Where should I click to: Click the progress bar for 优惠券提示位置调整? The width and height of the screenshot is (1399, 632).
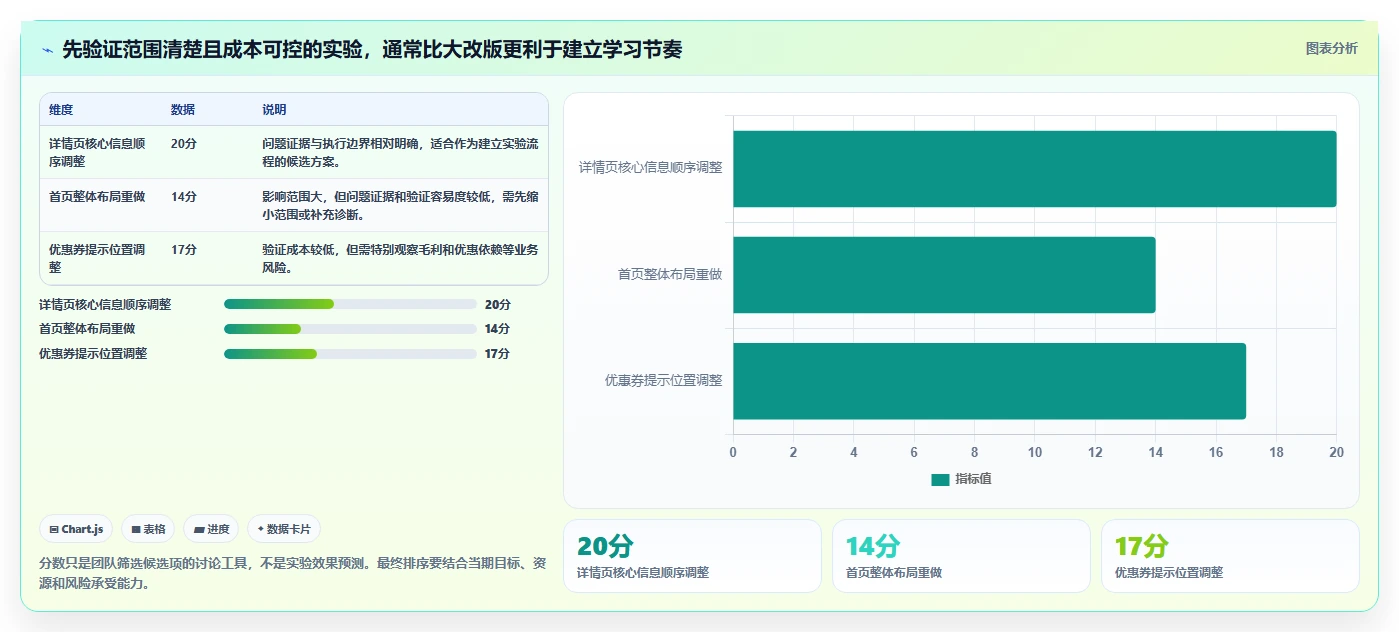point(350,353)
